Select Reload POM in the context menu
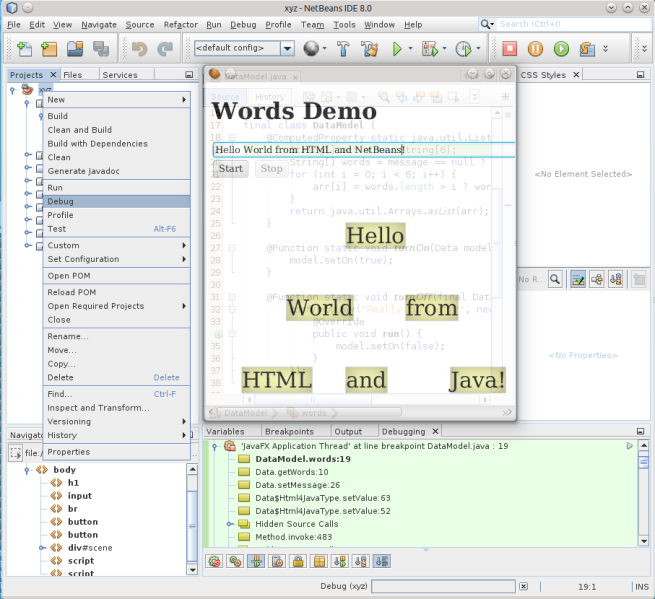The height and width of the screenshot is (599, 655). pyautogui.click(x=117, y=292)
